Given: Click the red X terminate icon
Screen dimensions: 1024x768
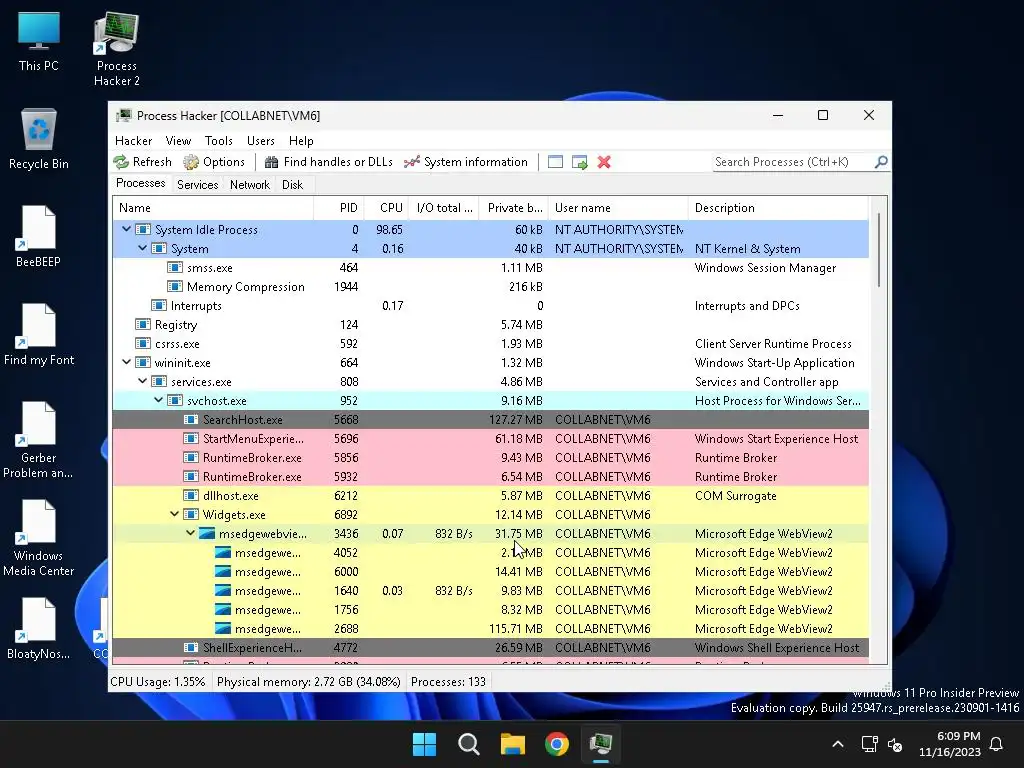Looking at the screenshot, I should 604,162.
